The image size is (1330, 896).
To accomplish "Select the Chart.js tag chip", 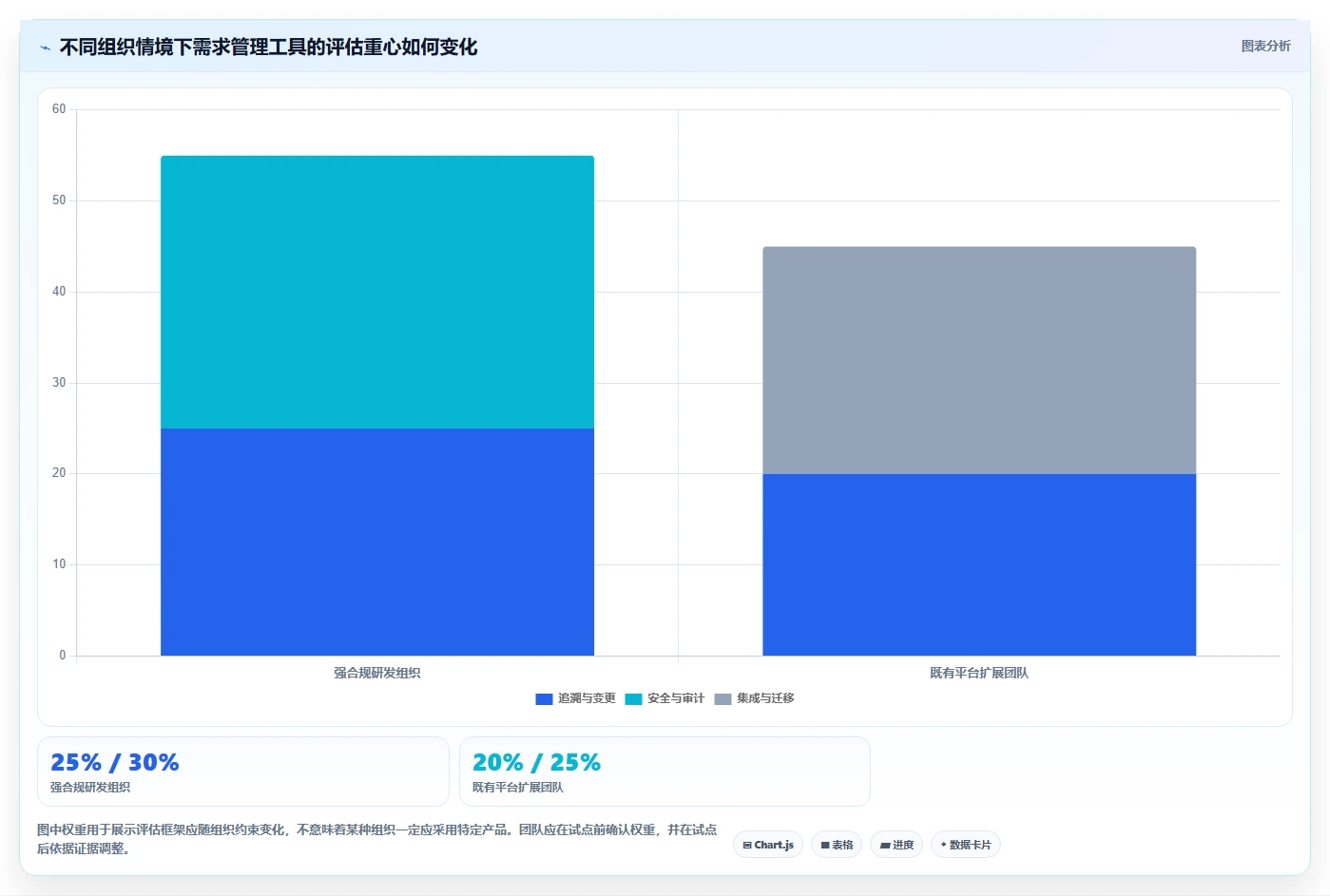I will coord(768,845).
